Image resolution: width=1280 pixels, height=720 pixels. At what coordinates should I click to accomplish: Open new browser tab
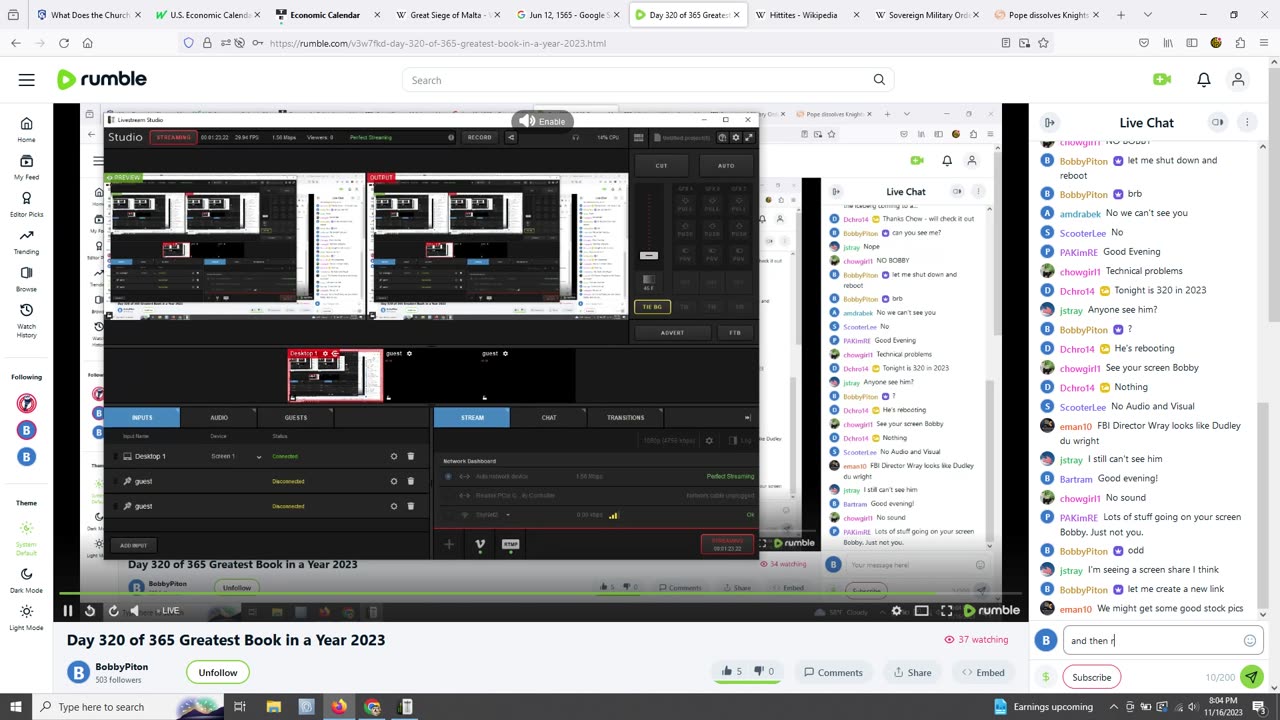click(x=1121, y=15)
